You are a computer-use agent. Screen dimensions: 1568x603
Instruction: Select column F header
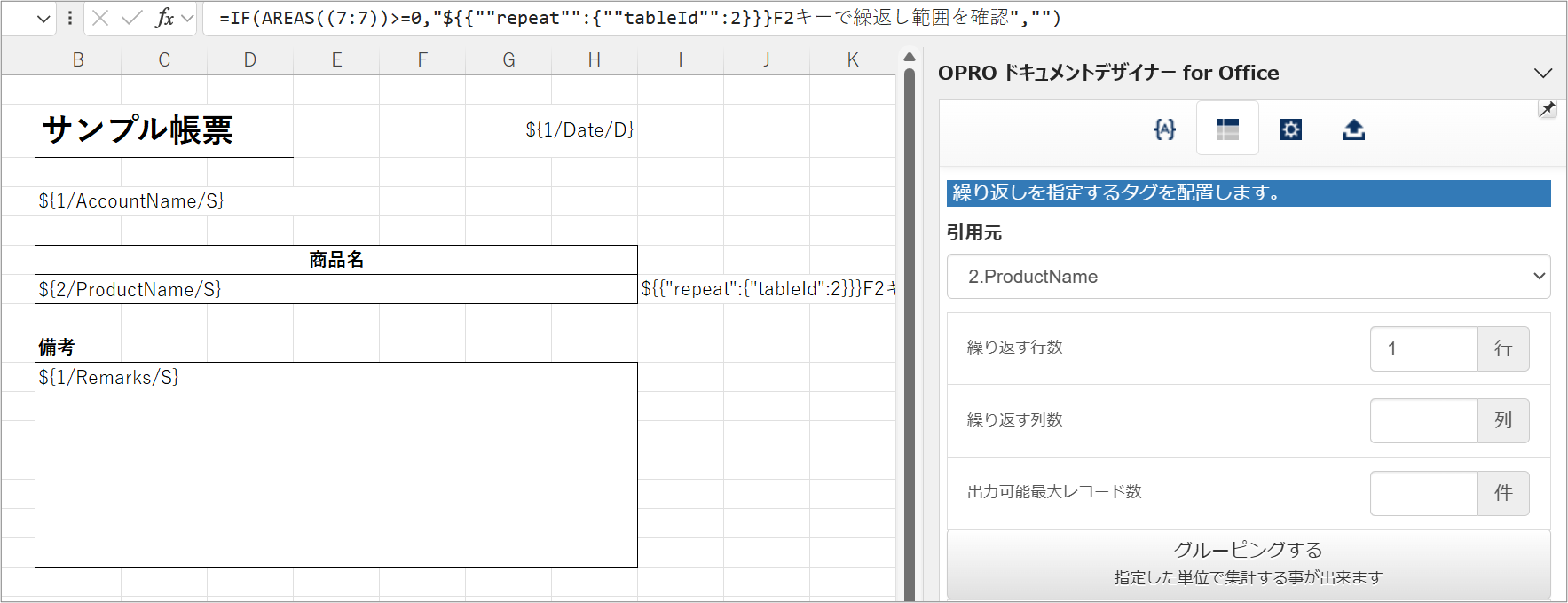click(x=422, y=60)
